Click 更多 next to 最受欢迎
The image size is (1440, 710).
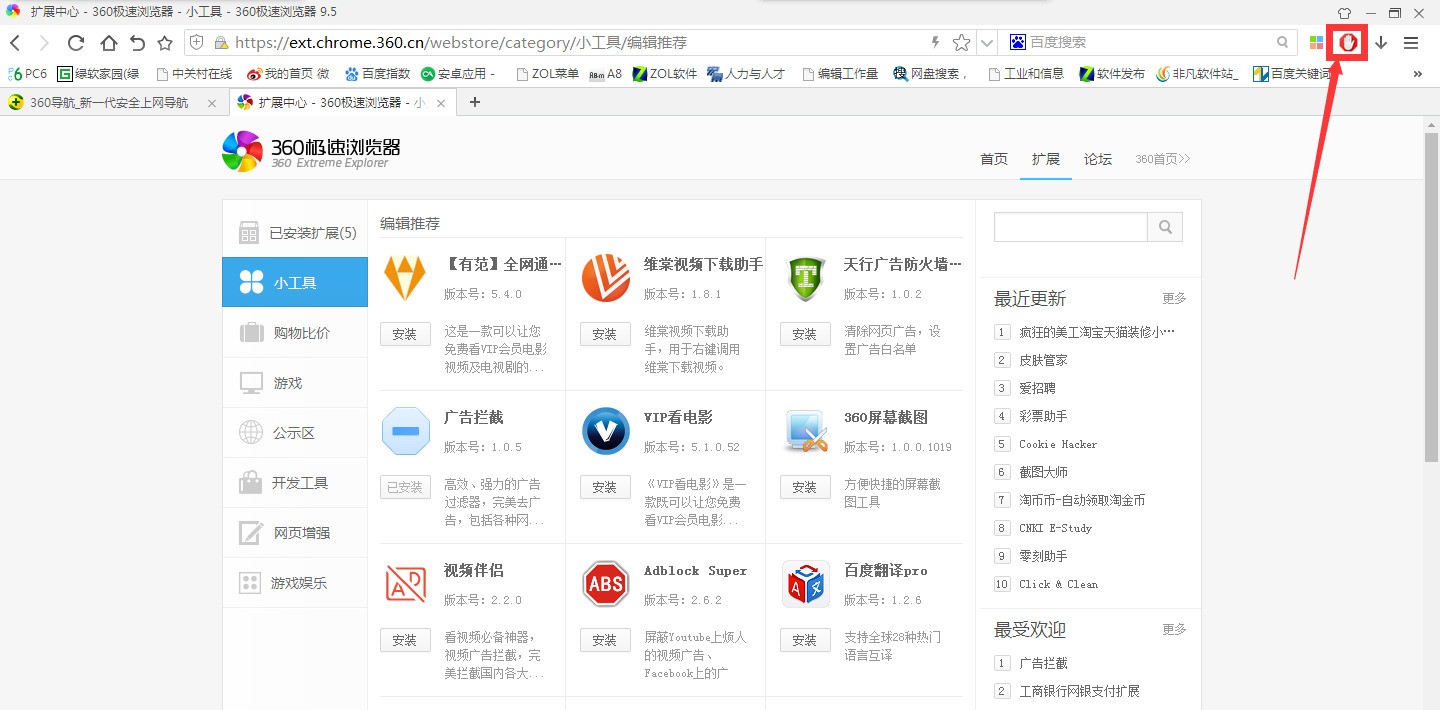coord(1174,629)
